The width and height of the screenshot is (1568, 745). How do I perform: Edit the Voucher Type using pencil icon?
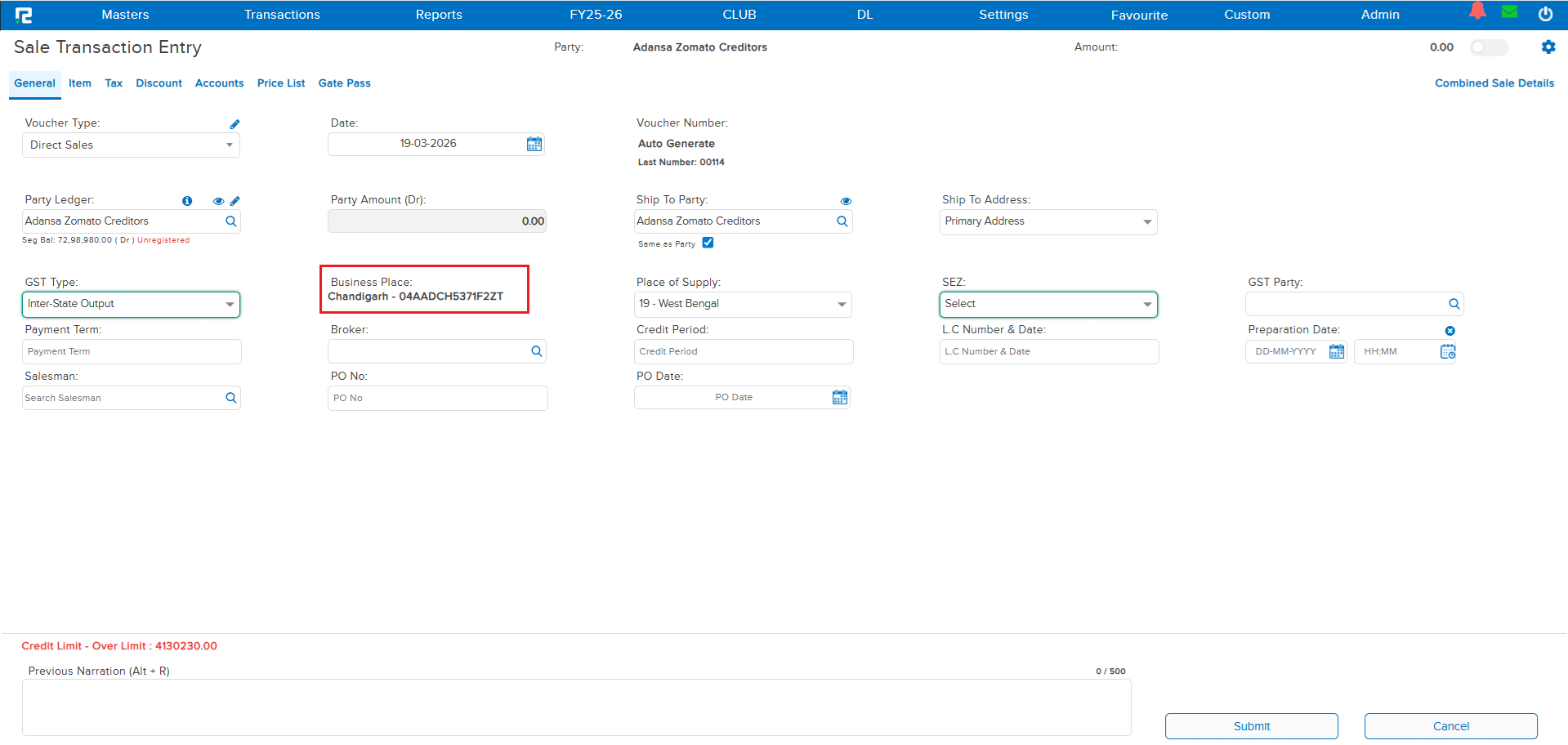click(x=235, y=123)
